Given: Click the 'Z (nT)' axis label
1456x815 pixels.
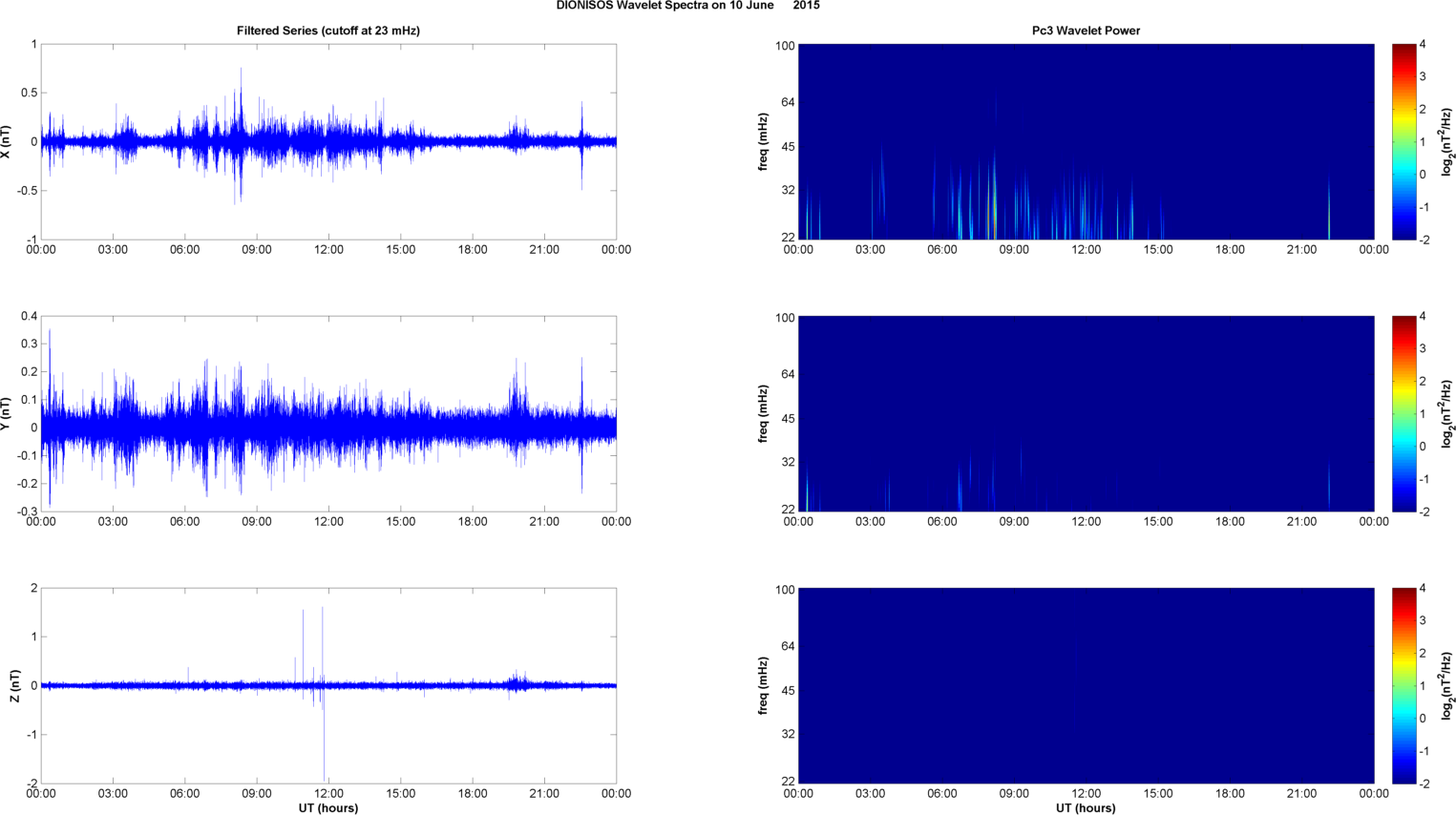Looking at the screenshot, I should (x=14, y=685).
